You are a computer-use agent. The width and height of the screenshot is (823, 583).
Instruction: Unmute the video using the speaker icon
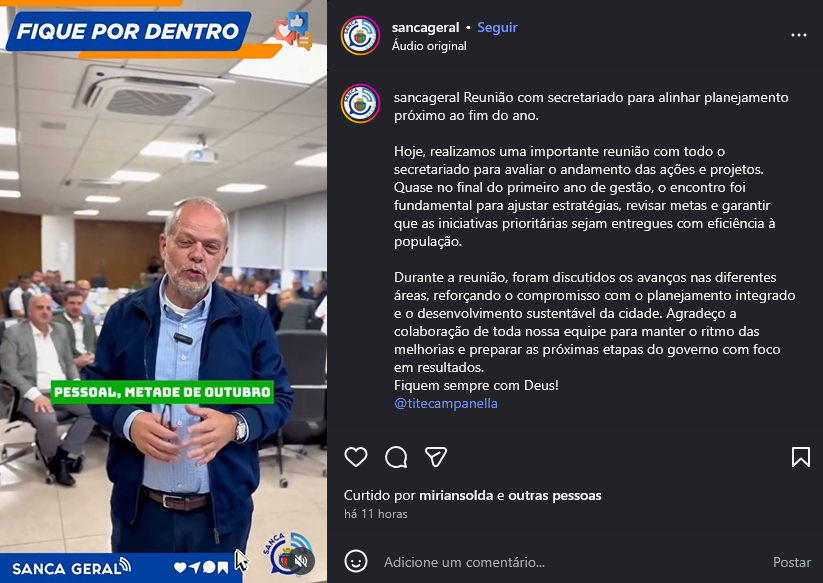coord(301,561)
